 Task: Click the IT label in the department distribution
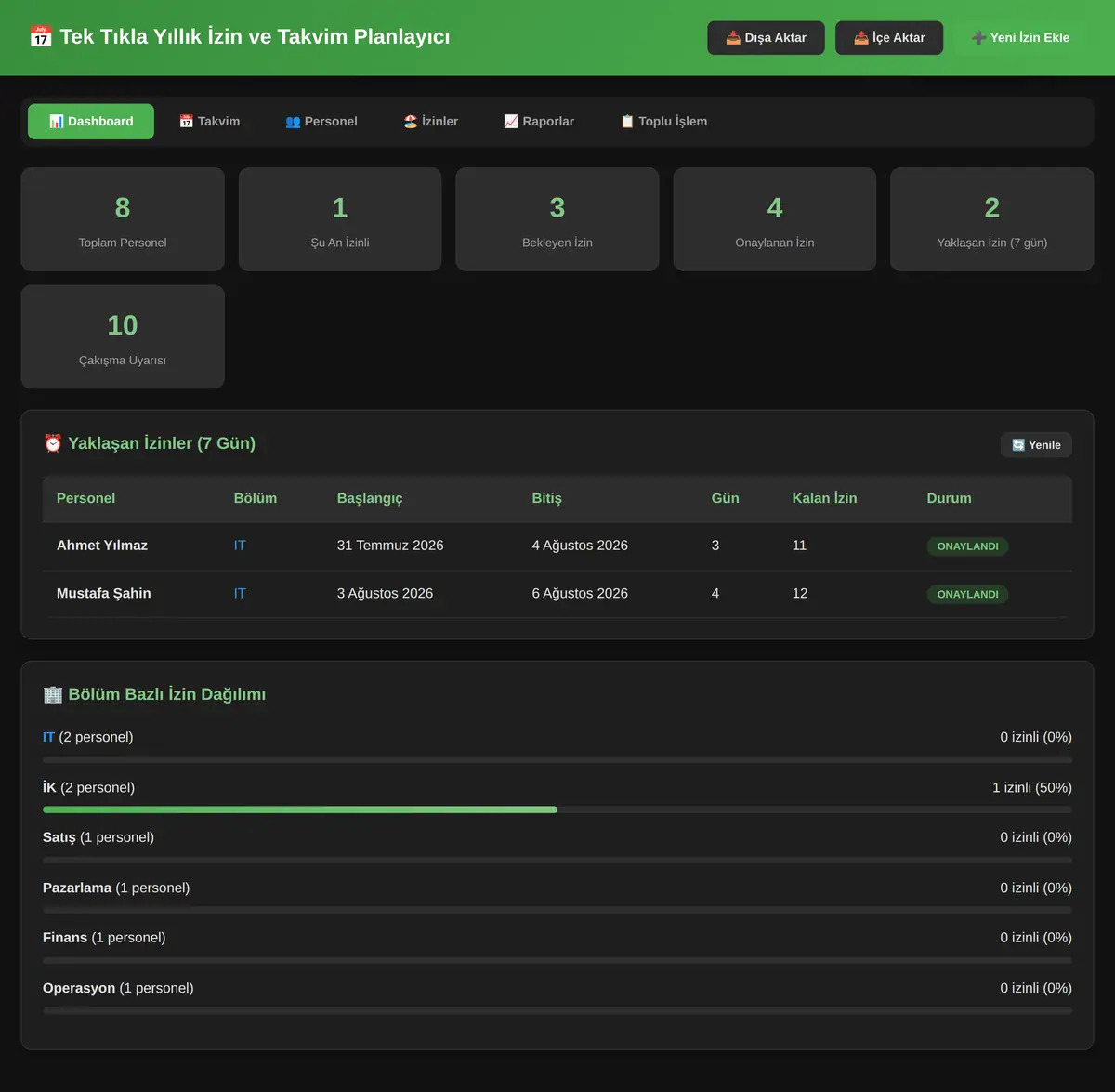pyautogui.click(x=48, y=737)
